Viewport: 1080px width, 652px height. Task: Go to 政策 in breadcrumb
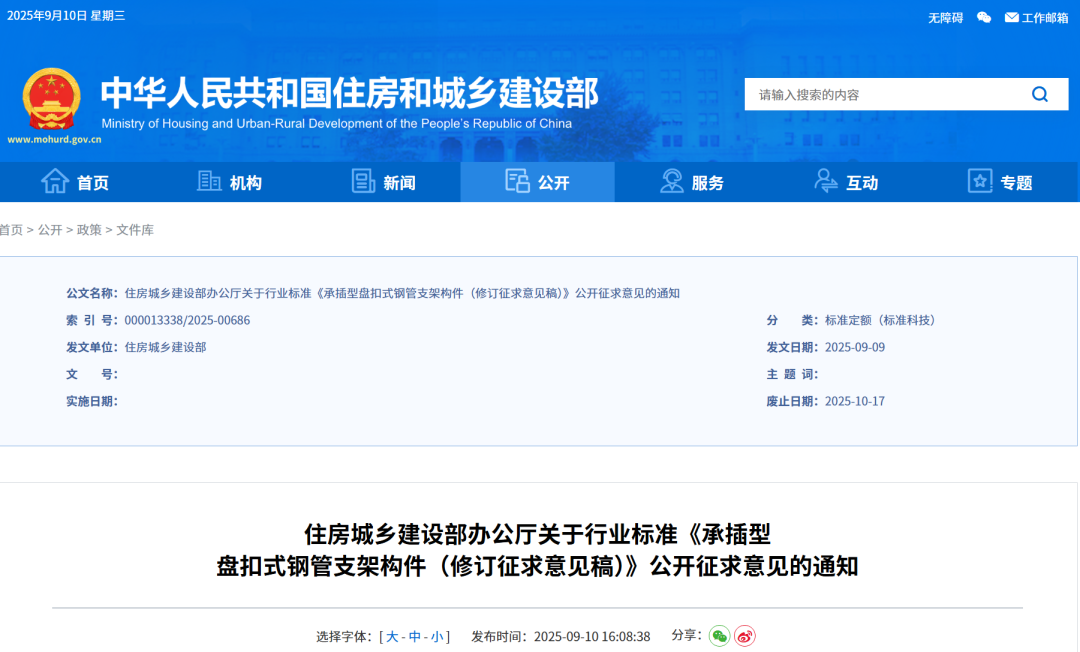pos(89,230)
